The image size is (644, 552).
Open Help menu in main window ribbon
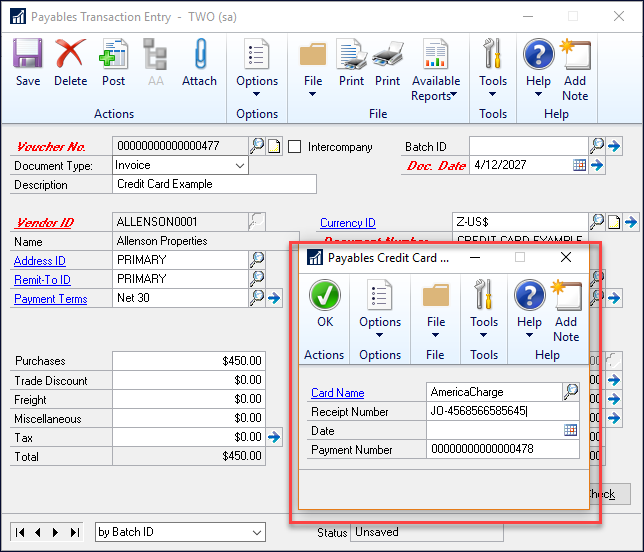click(x=538, y=68)
